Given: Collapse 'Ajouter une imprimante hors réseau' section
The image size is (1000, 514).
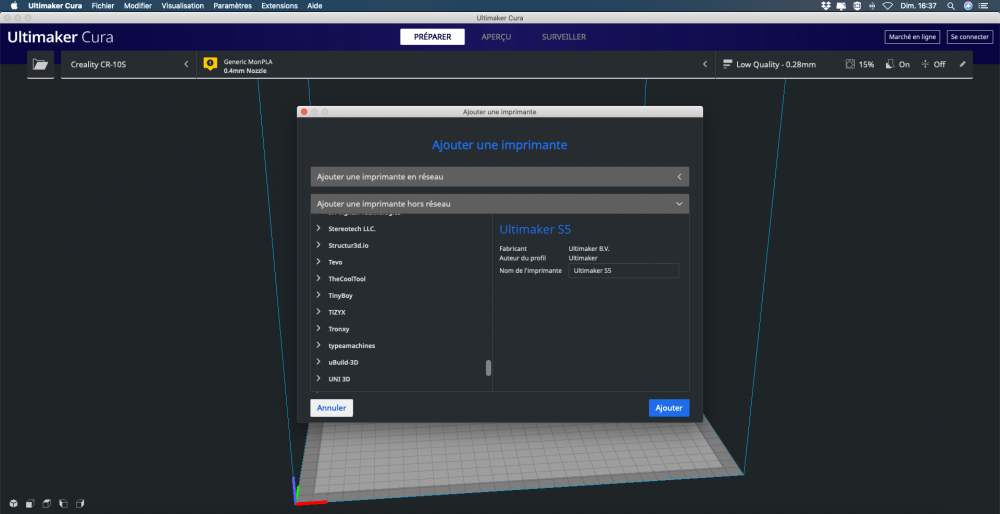Looking at the screenshot, I should [x=499, y=204].
